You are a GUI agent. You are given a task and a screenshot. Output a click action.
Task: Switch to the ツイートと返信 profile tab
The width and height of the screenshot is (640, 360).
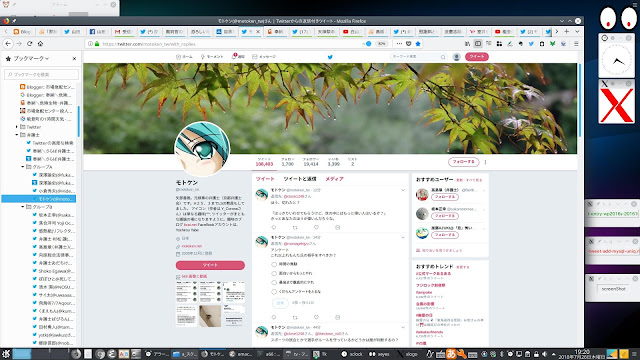click(x=300, y=179)
